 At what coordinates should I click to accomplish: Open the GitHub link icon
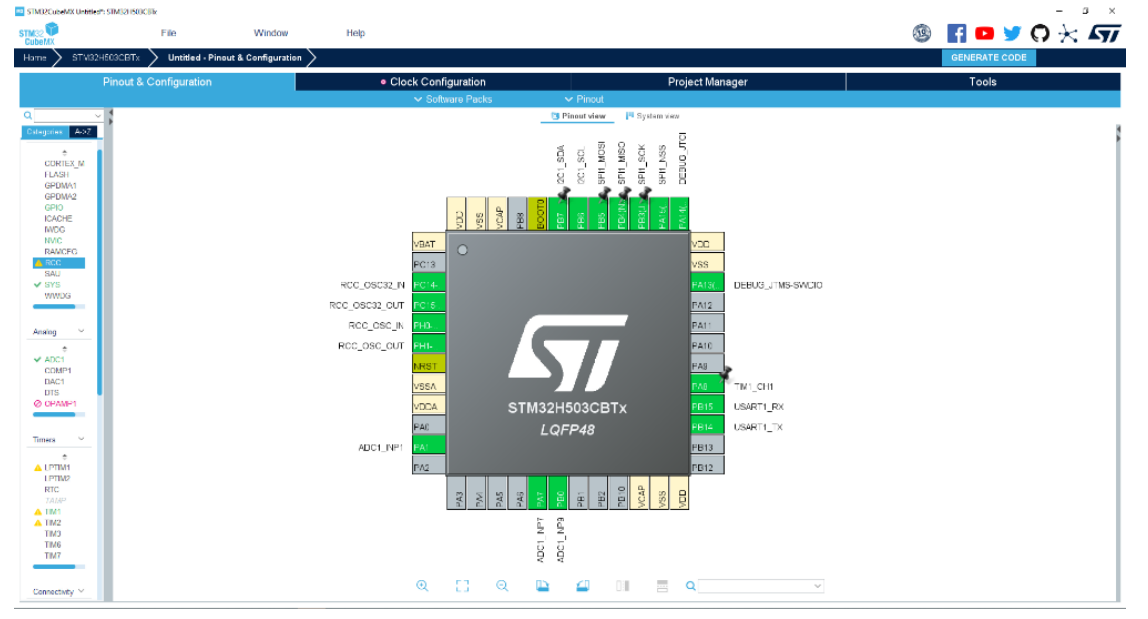(x=1040, y=33)
